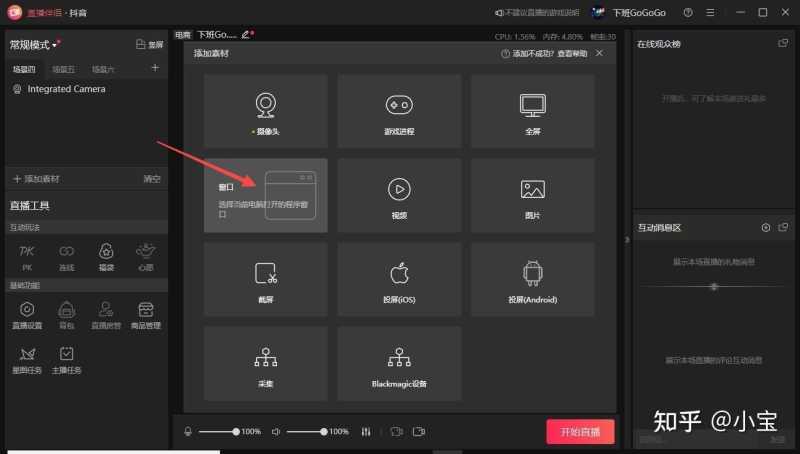Viewport: 800px width, 454px height.
Task: Toggle the speaker mute icon
Action: point(275,432)
